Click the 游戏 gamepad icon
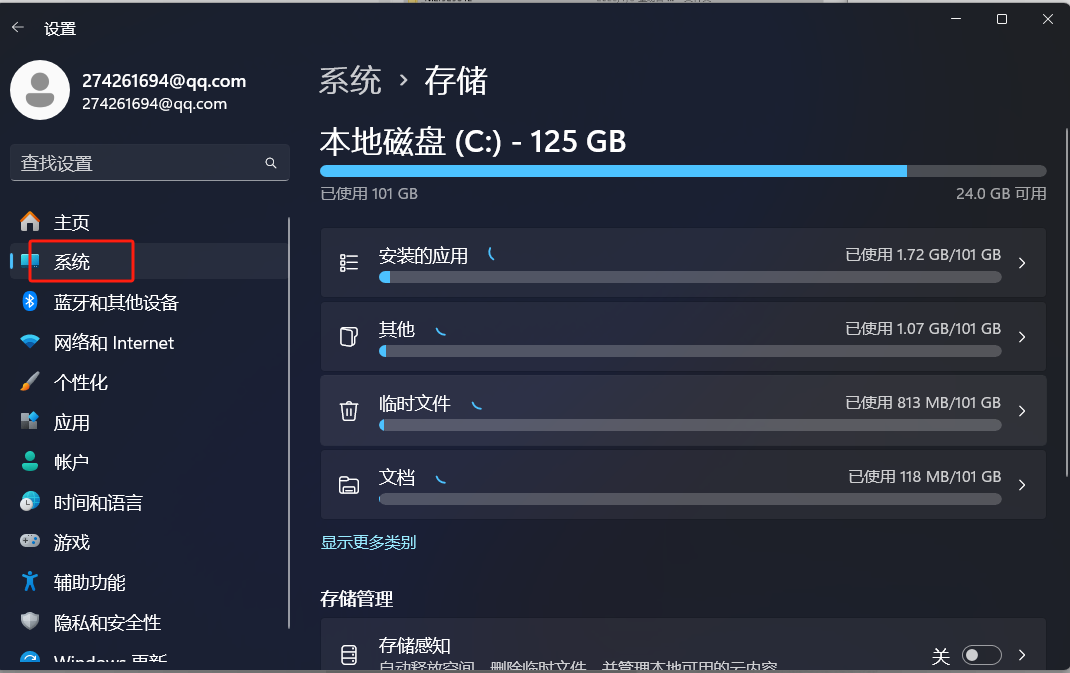 click(30, 541)
